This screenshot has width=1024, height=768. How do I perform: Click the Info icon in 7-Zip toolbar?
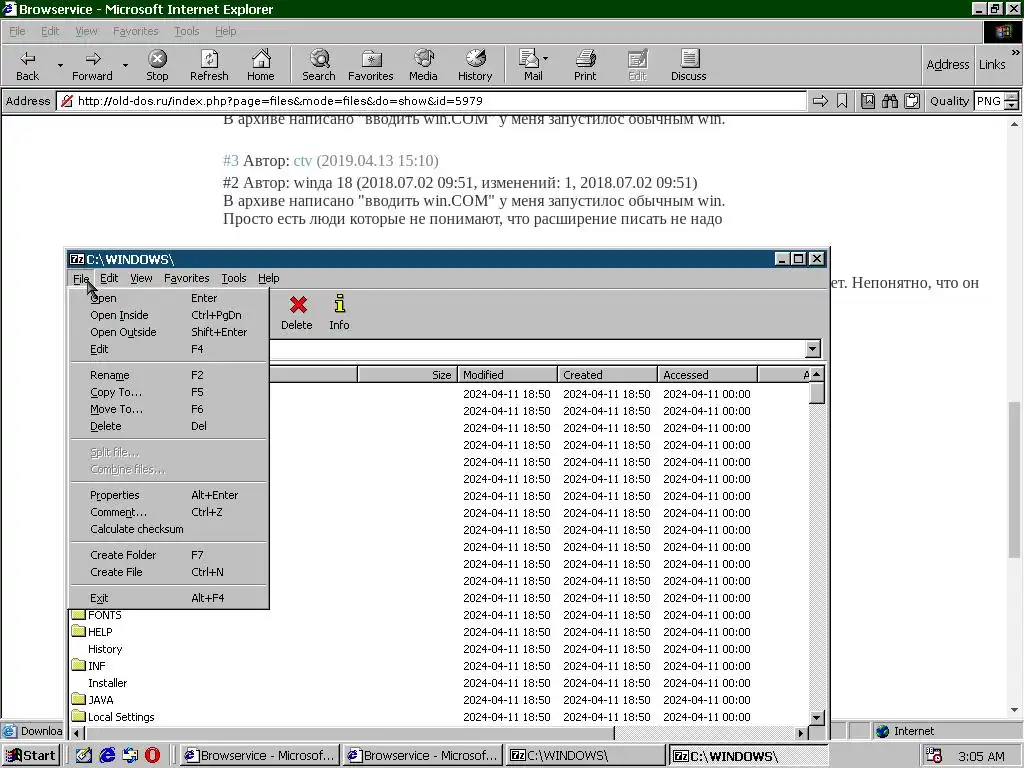tap(339, 312)
